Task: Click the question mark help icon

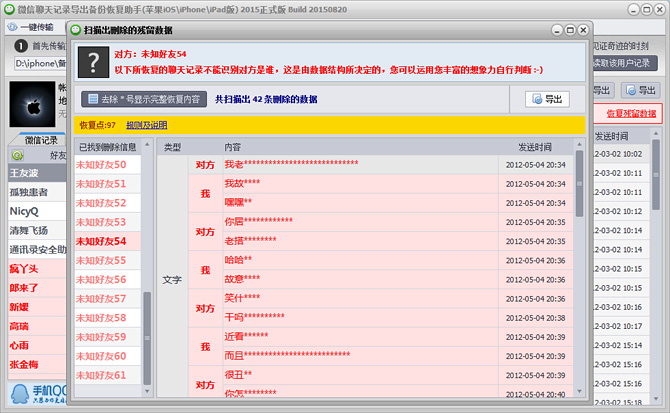Action: [93, 61]
